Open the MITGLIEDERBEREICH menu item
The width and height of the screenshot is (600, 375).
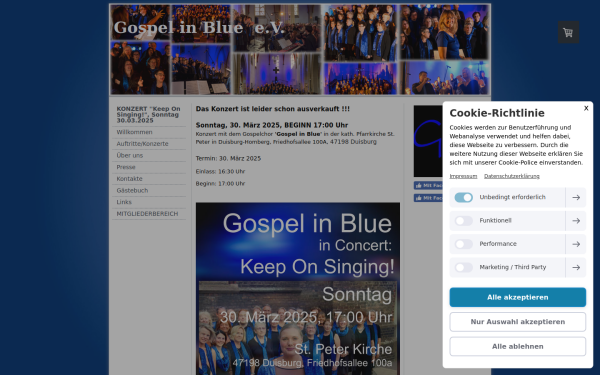click(x=149, y=214)
